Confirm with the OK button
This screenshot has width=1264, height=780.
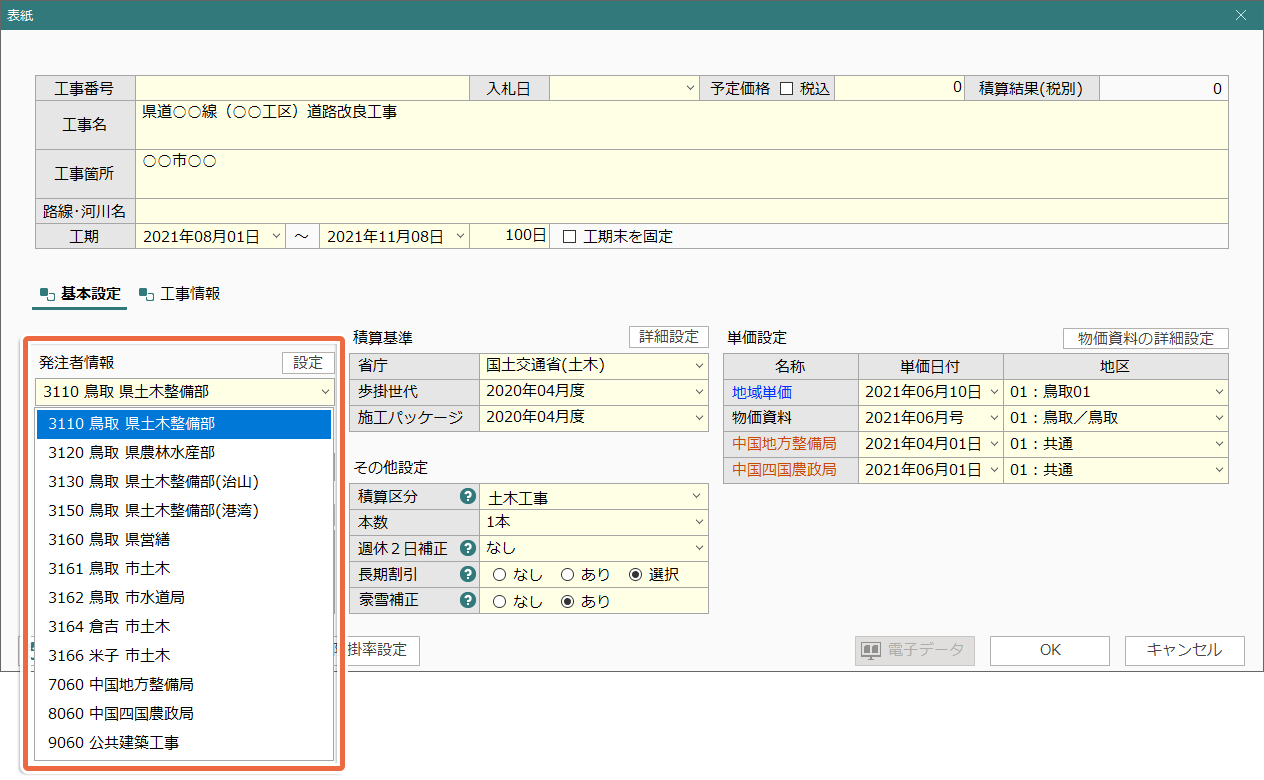(x=1050, y=650)
